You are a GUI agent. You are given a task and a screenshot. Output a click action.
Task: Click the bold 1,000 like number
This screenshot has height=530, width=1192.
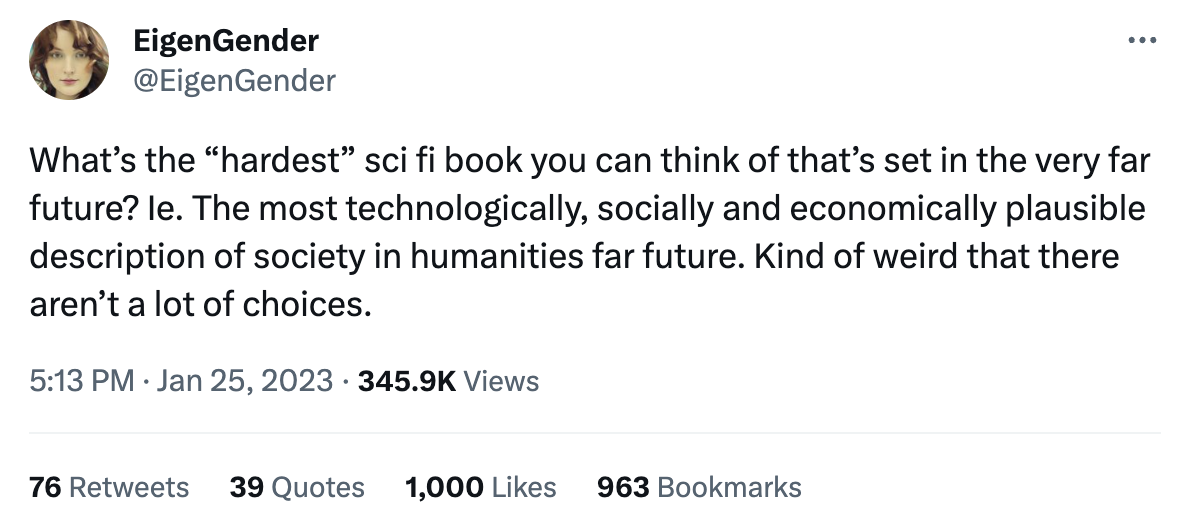click(x=445, y=487)
